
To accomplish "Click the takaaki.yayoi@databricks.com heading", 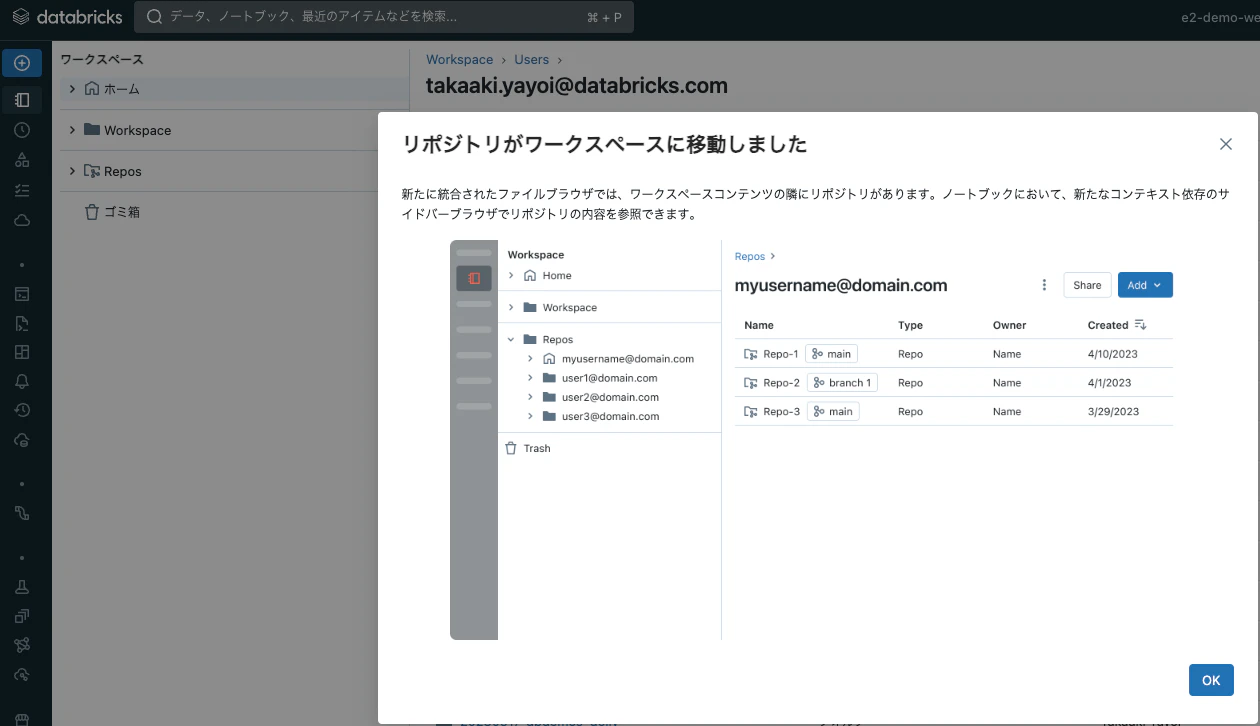I will click(577, 86).
